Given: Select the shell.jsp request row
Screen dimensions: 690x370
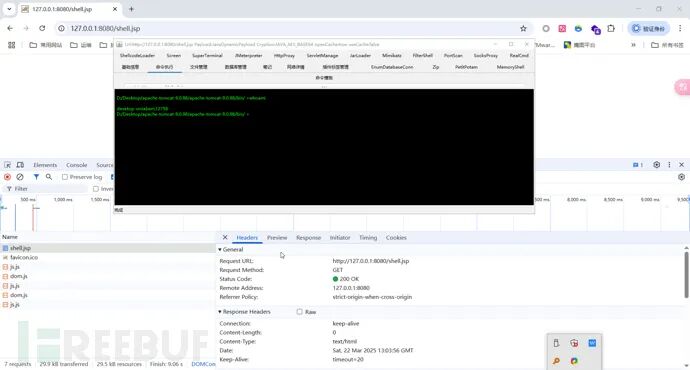Looking at the screenshot, I should [x=107, y=248].
